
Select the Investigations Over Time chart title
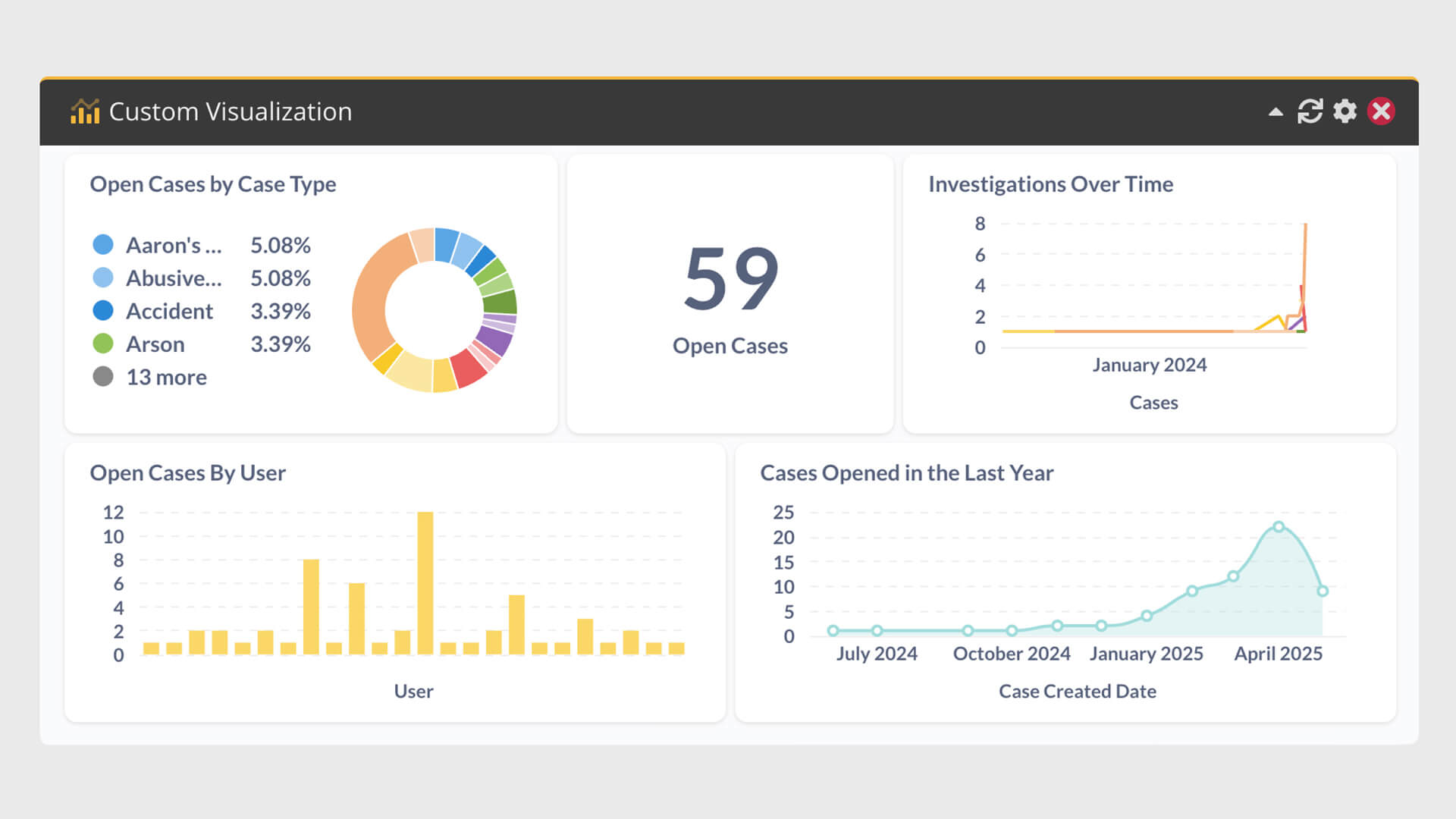[x=1051, y=184]
